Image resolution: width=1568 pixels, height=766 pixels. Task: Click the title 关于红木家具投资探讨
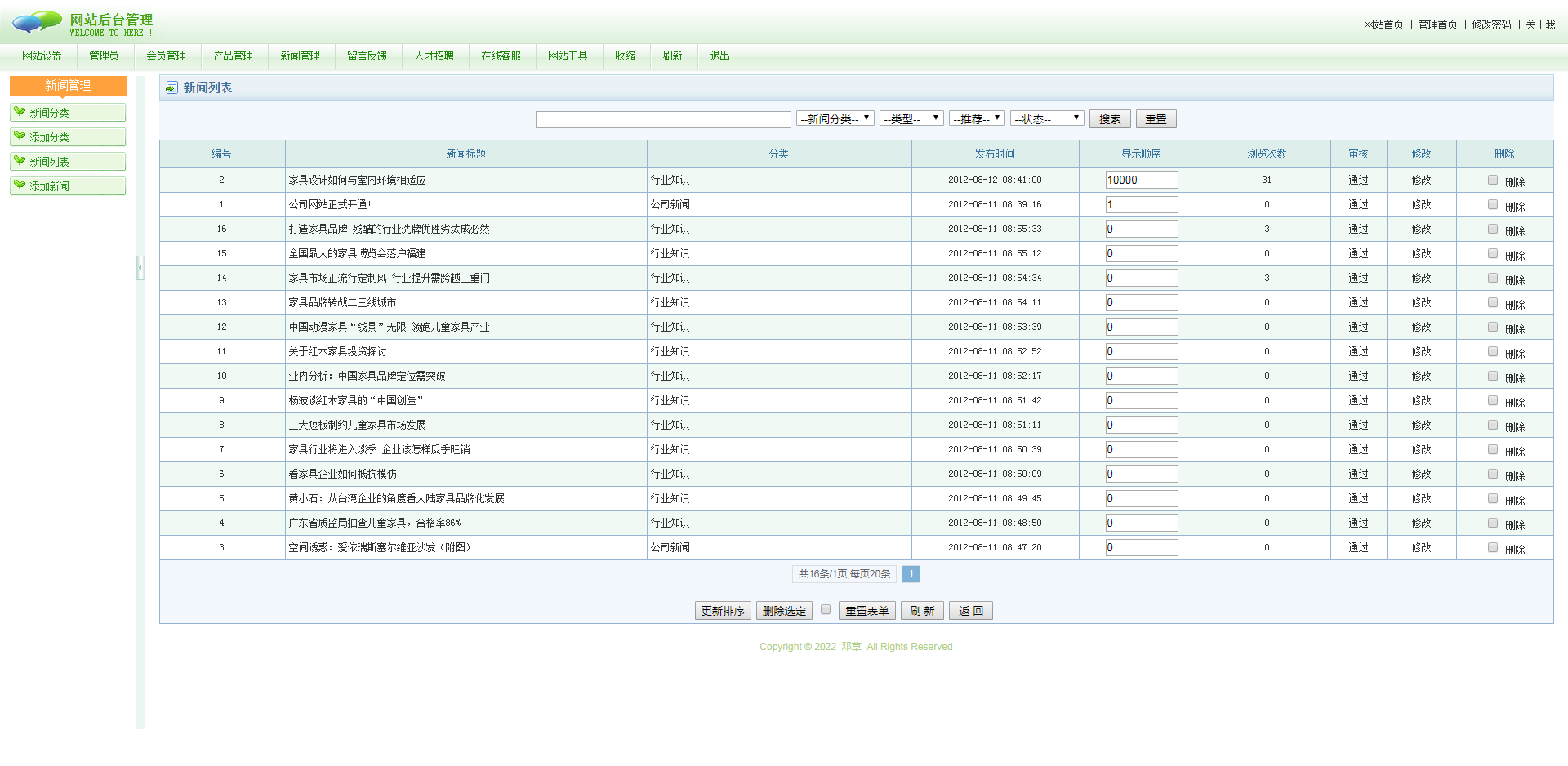point(337,351)
